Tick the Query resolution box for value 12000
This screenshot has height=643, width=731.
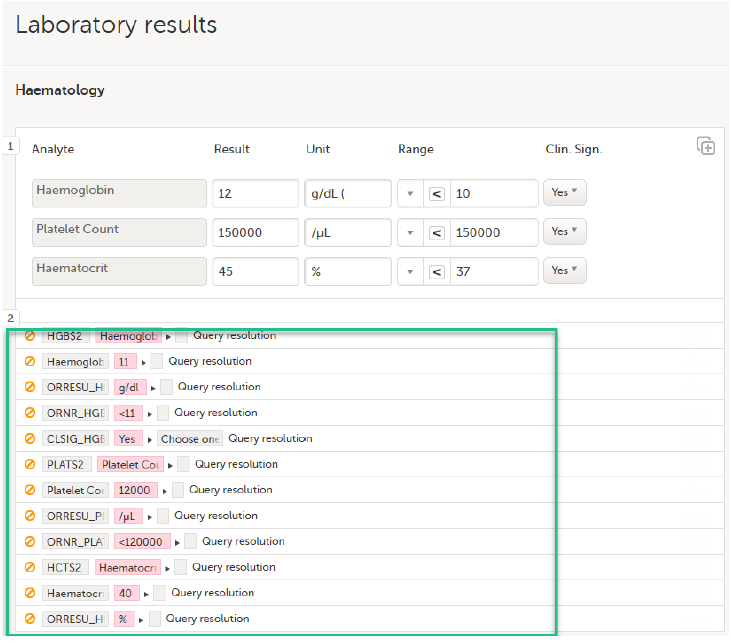[178, 490]
